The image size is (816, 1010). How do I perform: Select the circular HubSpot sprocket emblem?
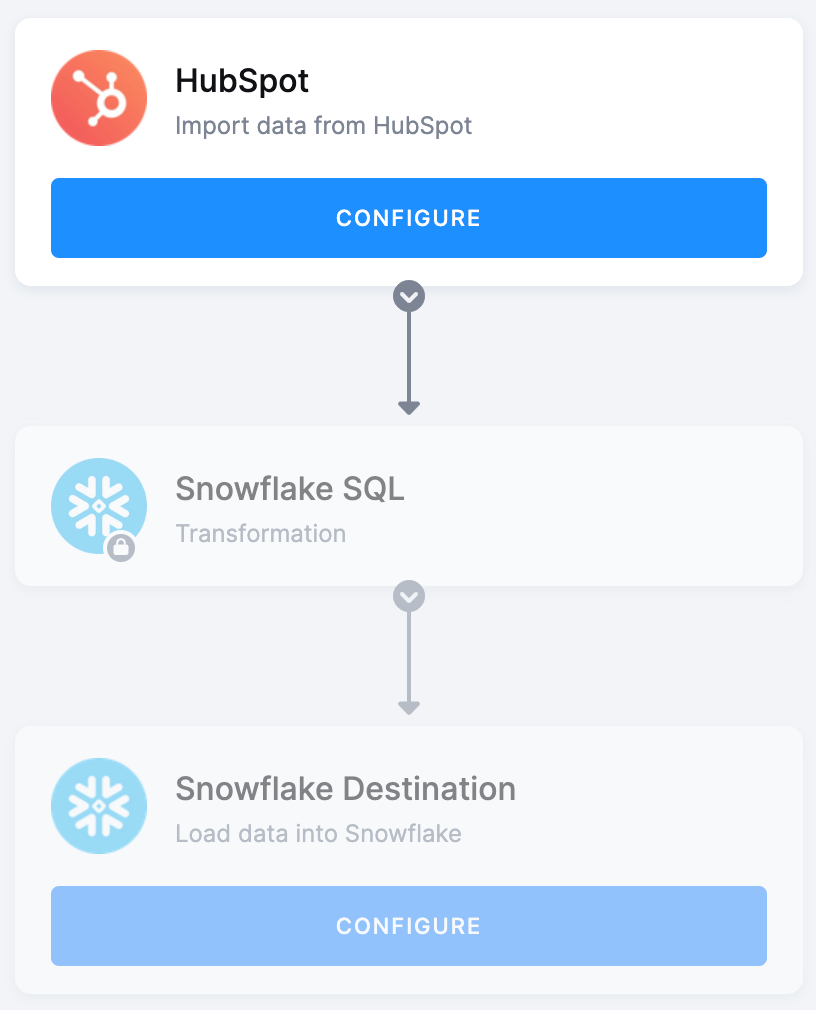pyautogui.click(x=98, y=97)
